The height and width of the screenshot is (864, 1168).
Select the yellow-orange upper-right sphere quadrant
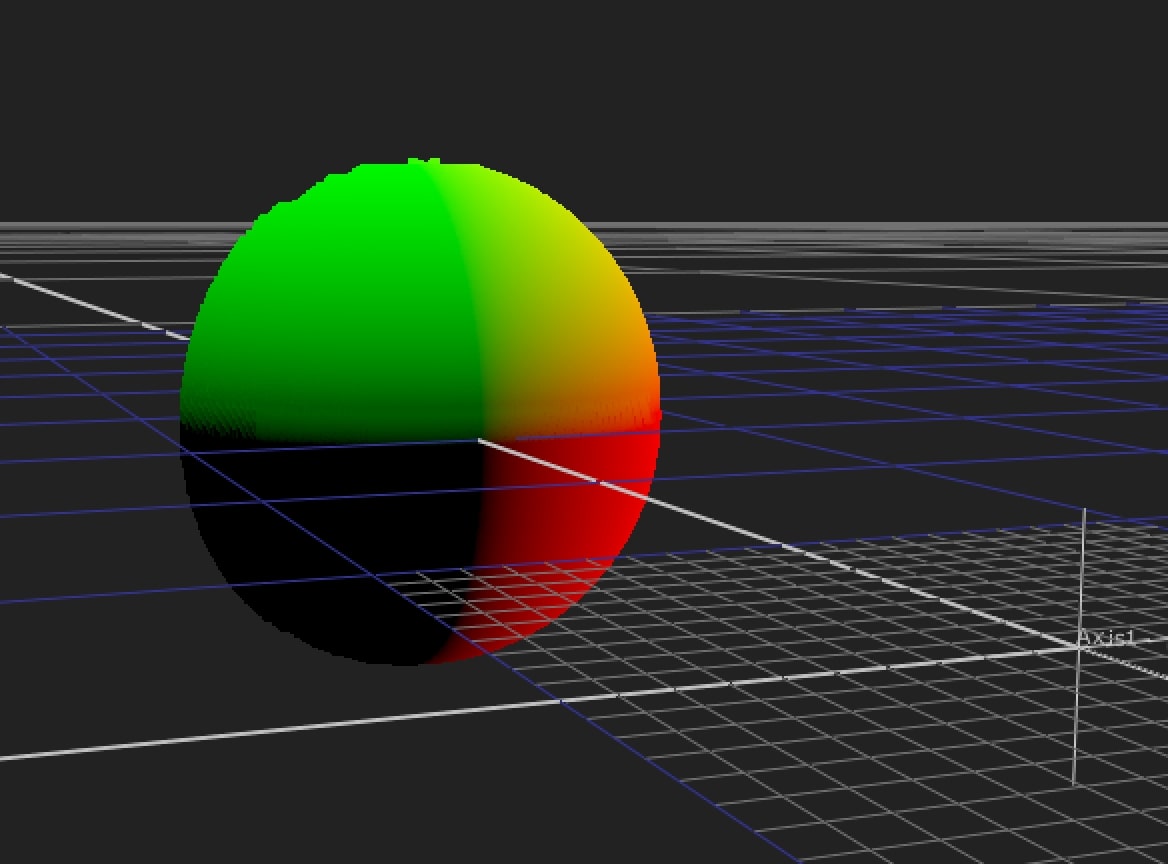click(560, 310)
